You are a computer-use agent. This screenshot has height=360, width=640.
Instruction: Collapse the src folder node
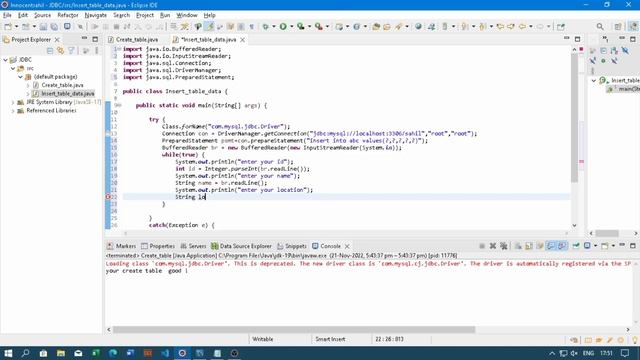tap(13, 68)
